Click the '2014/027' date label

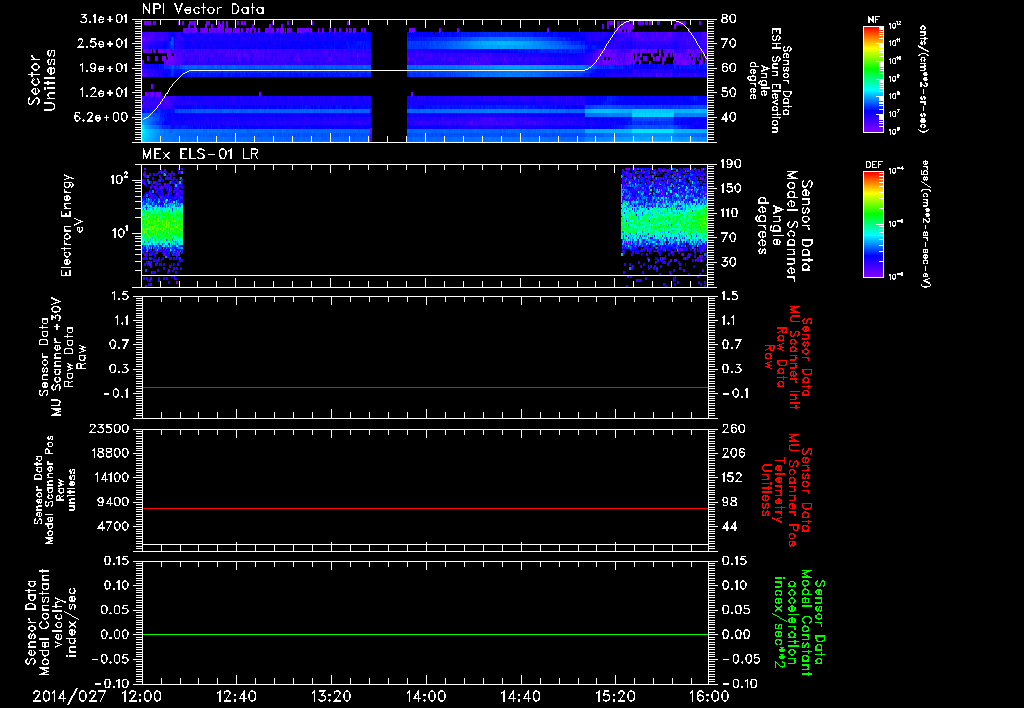tap(69, 696)
